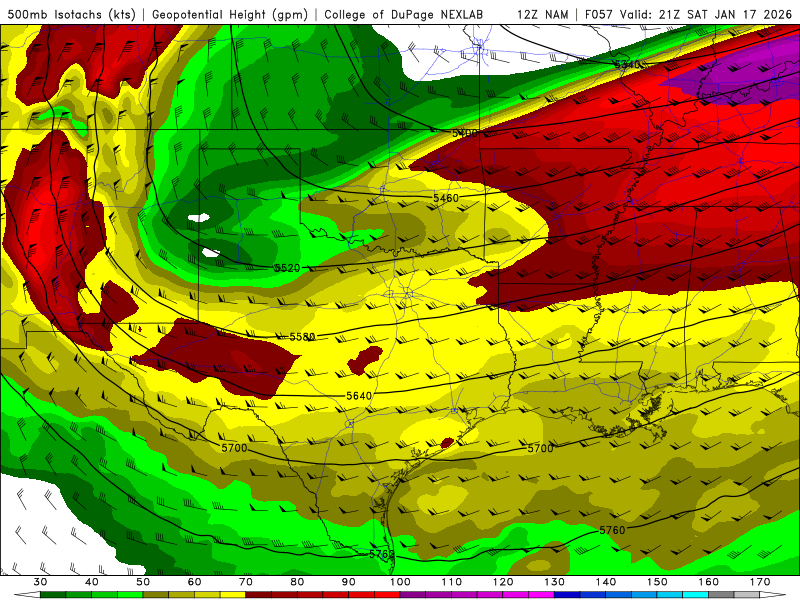Viewport: 800px width, 600px height.
Task: Select the 5580 height contour label
Action: (x=303, y=337)
